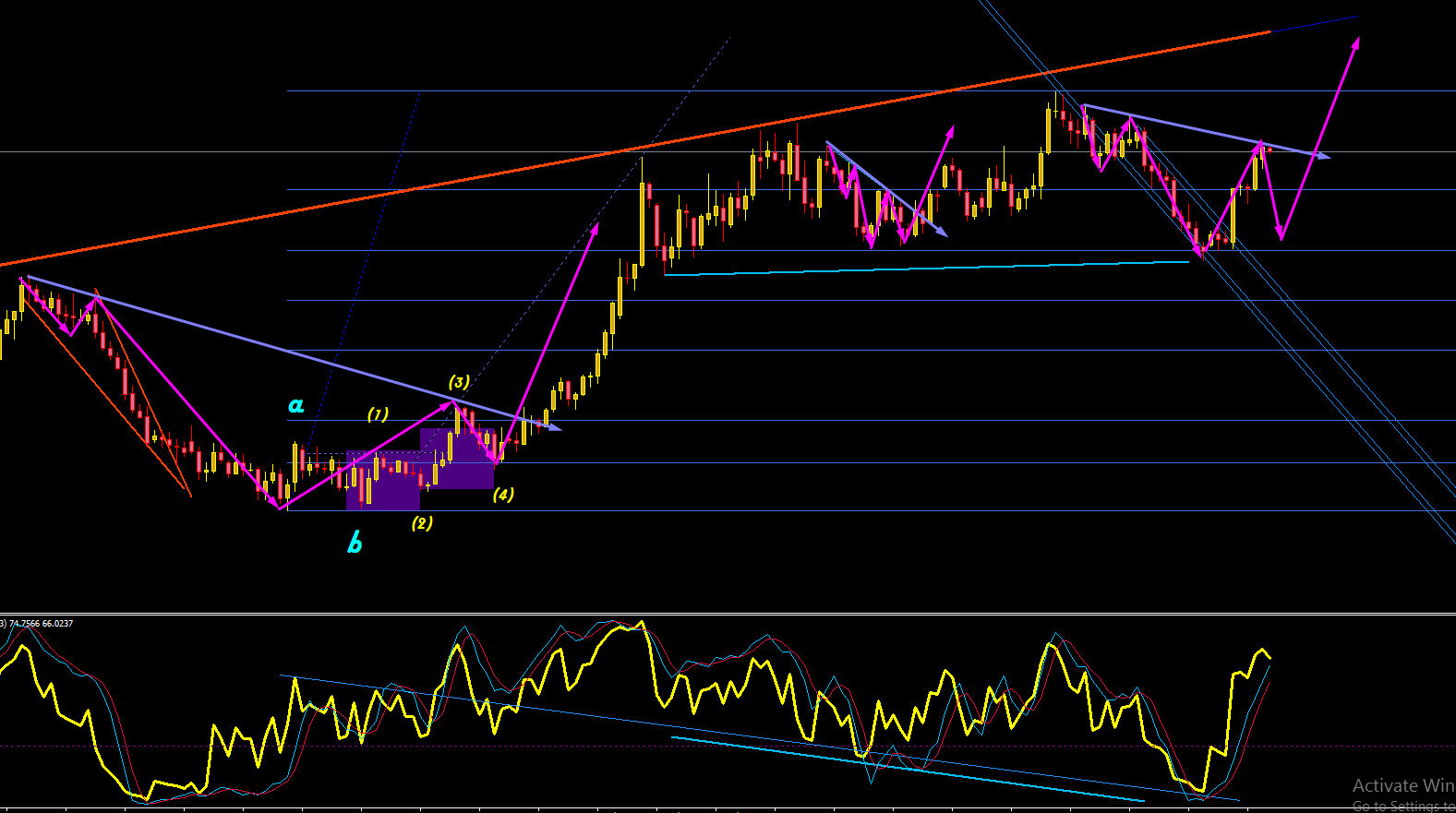
Task: Select the cyan "b" wave label
Action: [355, 543]
